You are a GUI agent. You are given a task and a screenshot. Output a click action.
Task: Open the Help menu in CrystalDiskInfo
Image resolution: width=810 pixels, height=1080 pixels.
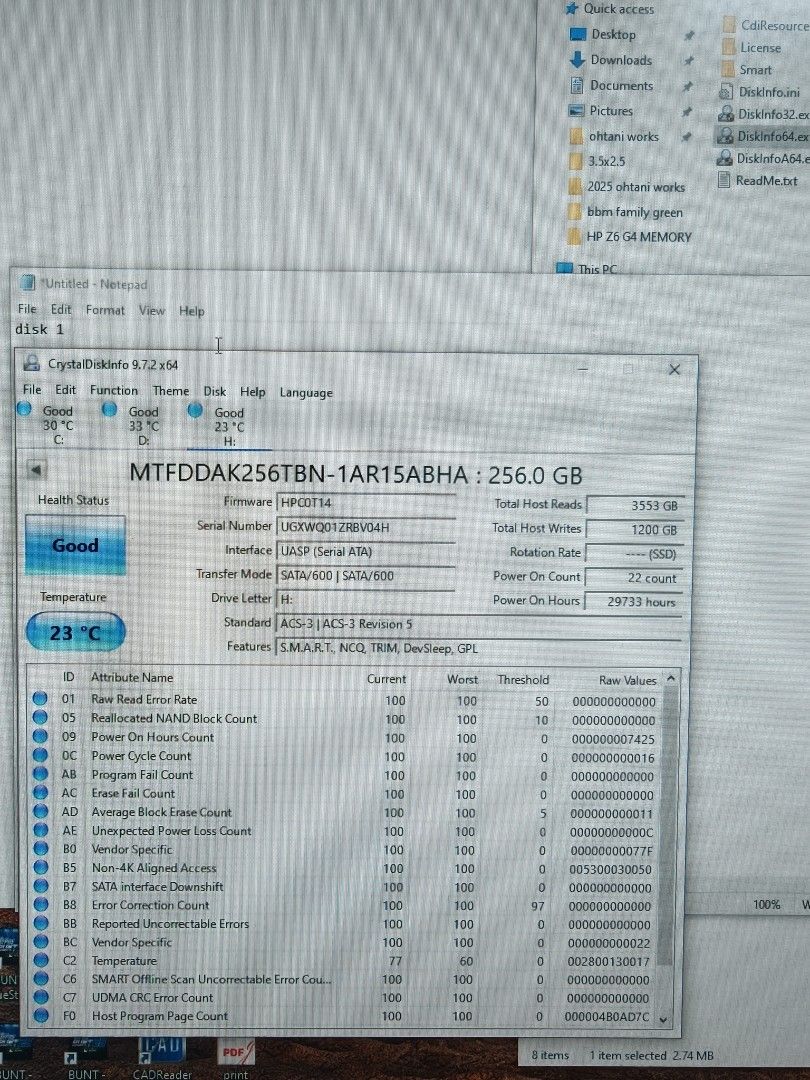(x=252, y=391)
